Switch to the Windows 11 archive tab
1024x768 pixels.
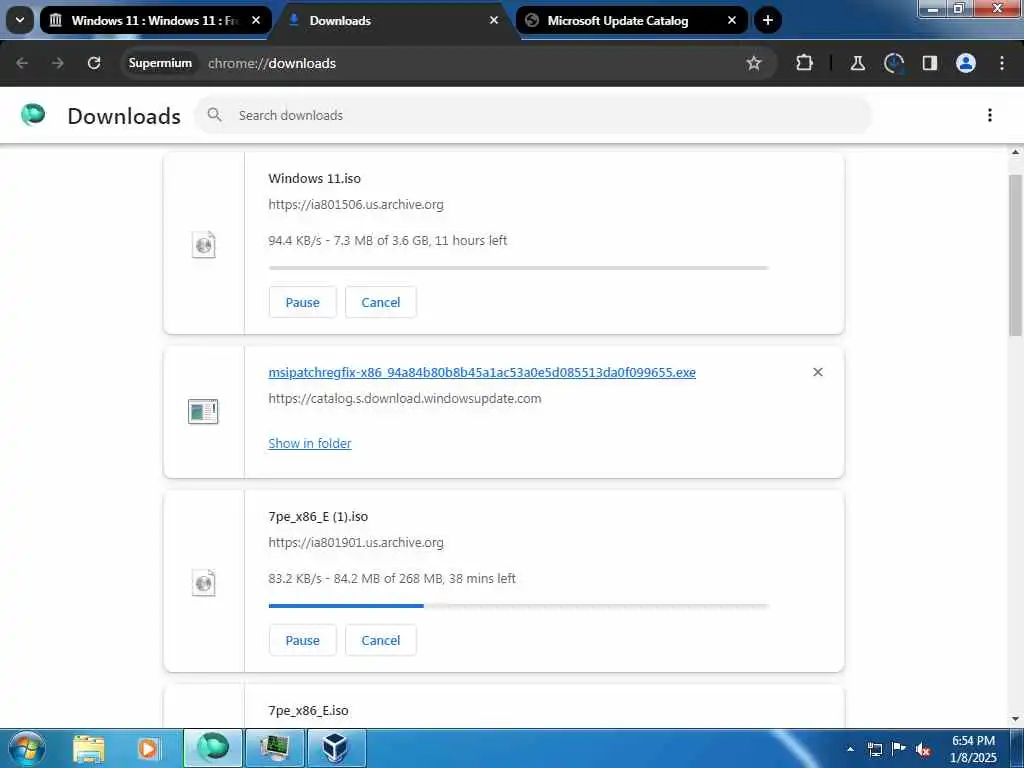click(155, 20)
